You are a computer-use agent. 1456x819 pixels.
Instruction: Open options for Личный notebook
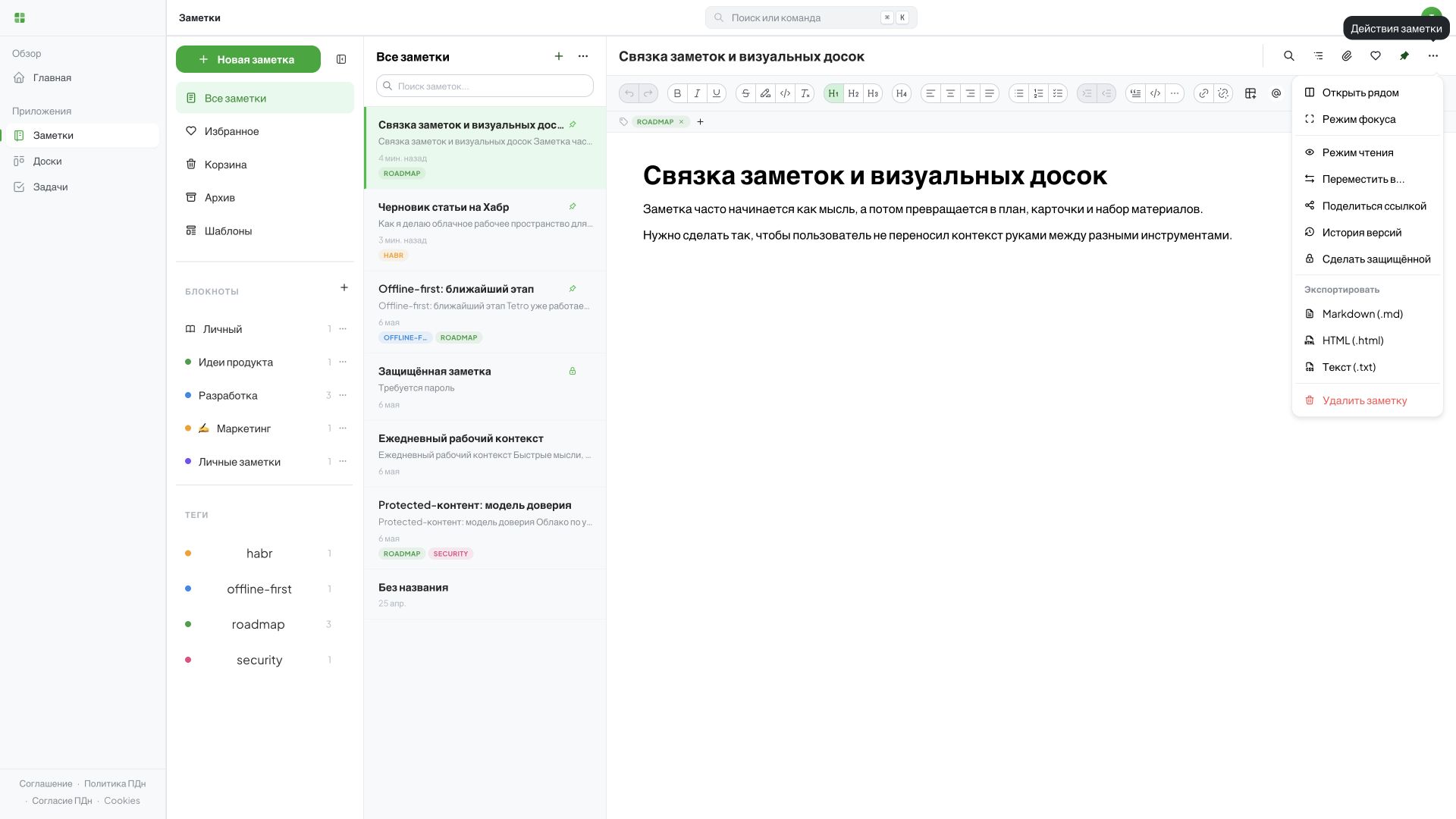click(343, 329)
